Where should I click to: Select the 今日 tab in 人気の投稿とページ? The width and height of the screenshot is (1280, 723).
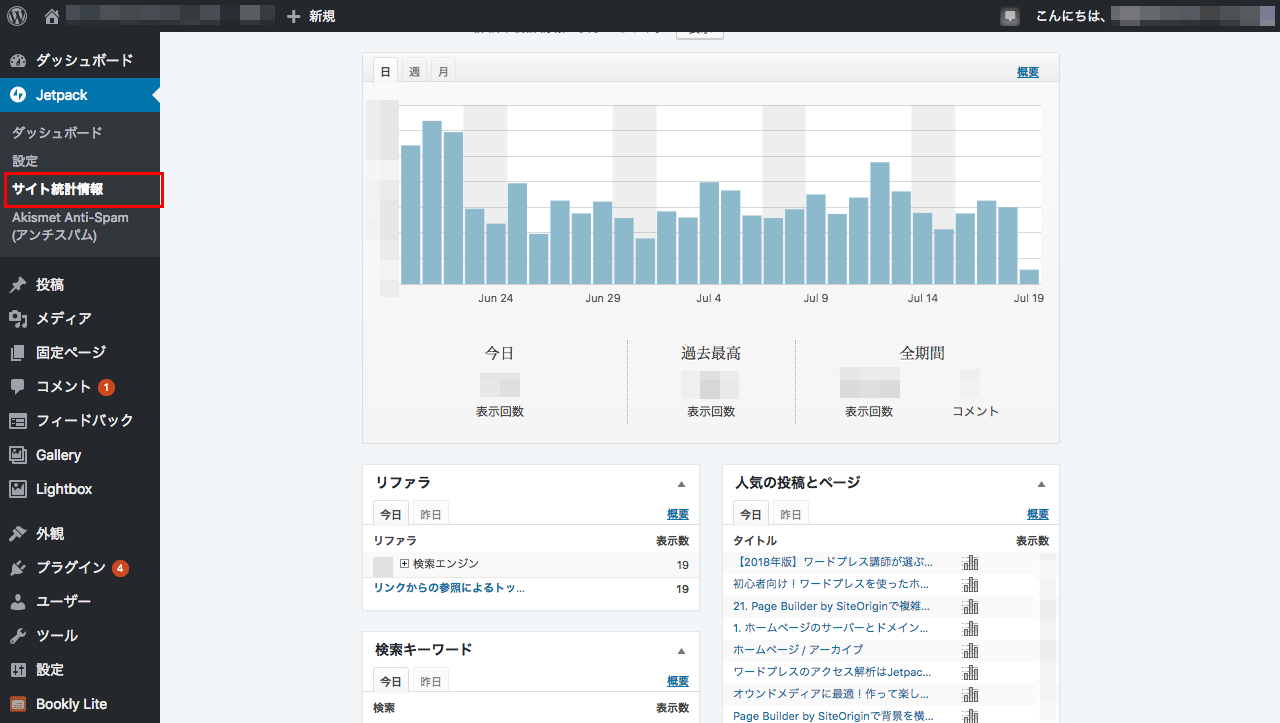tap(751, 513)
